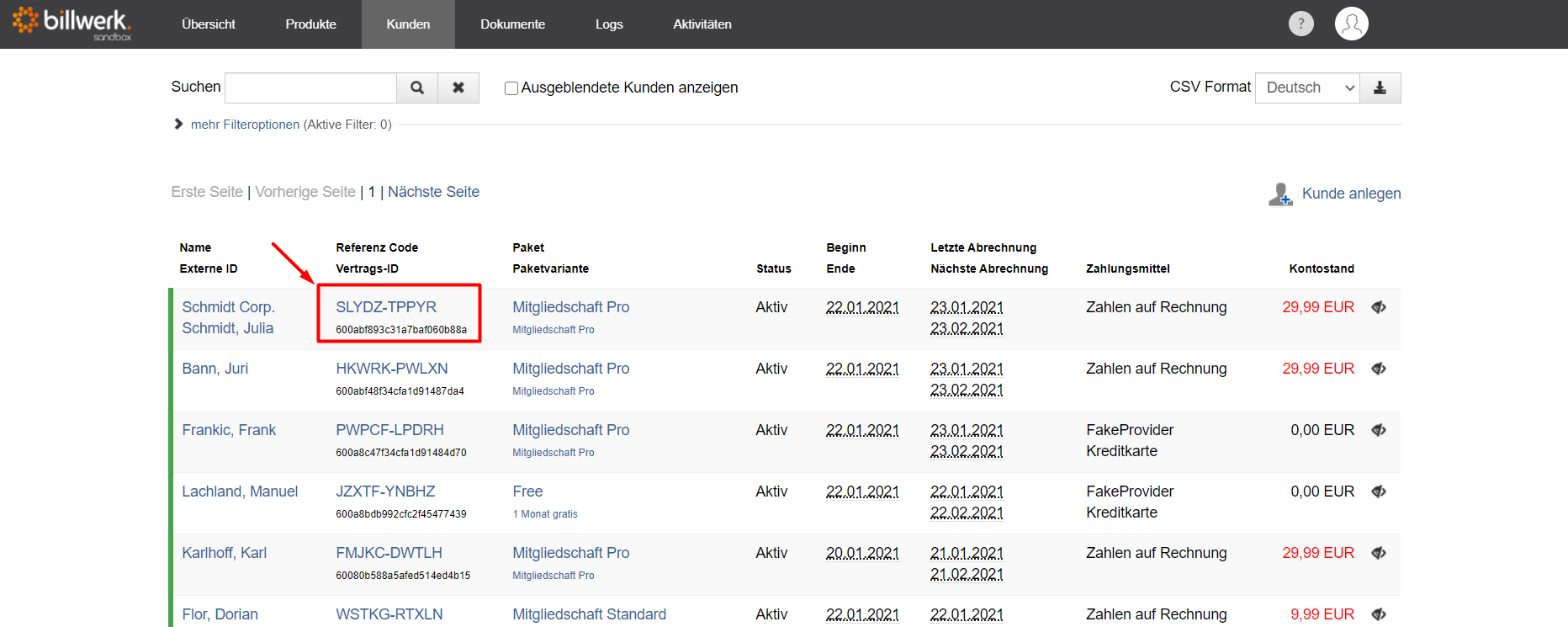Image resolution: width=1568 pixels, height=627 pixels.
Task: Open the help question mark icon
Action: (1300, 24)
